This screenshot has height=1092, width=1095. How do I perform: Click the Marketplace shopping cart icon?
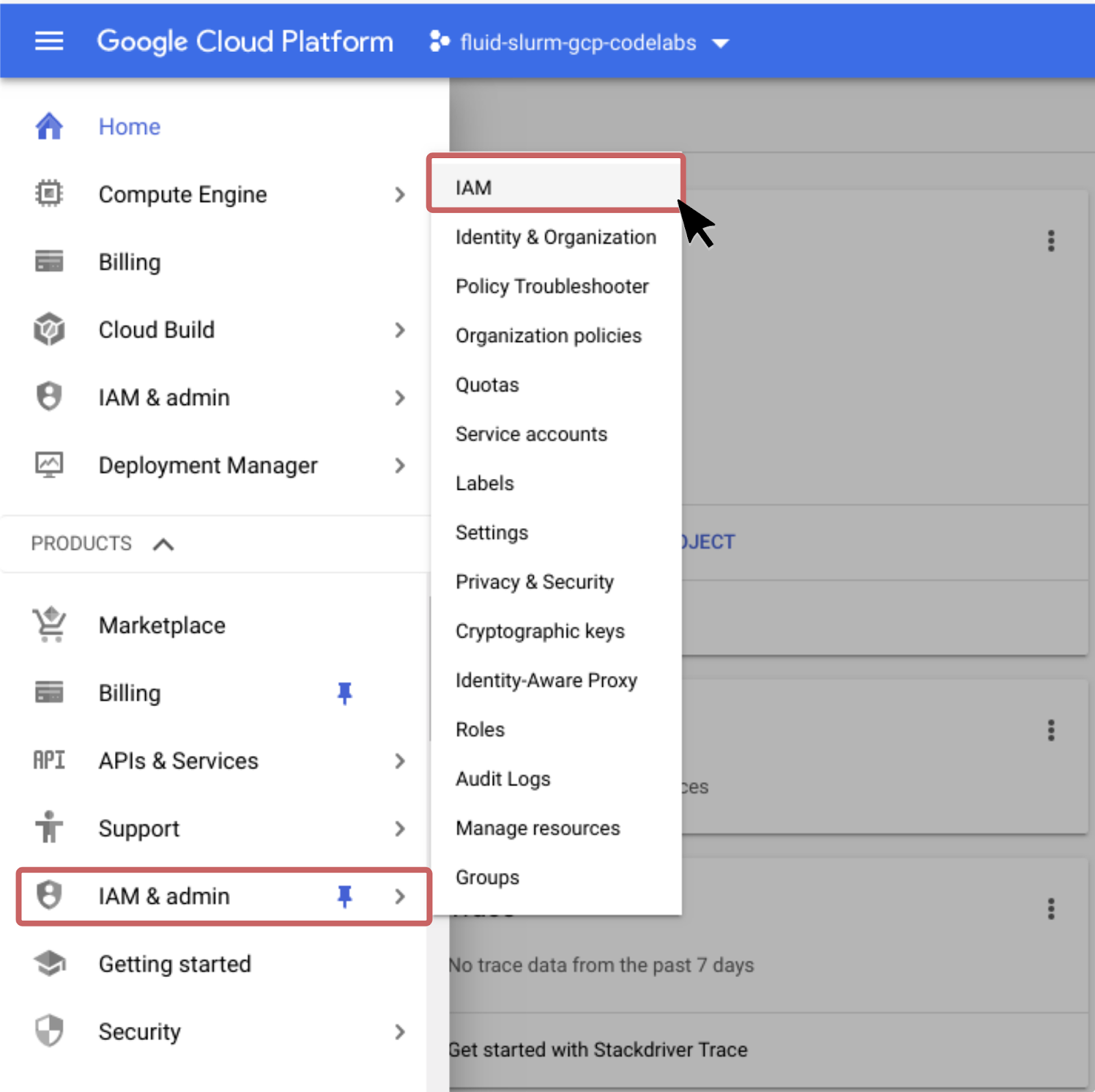click(x=49, y=625)
